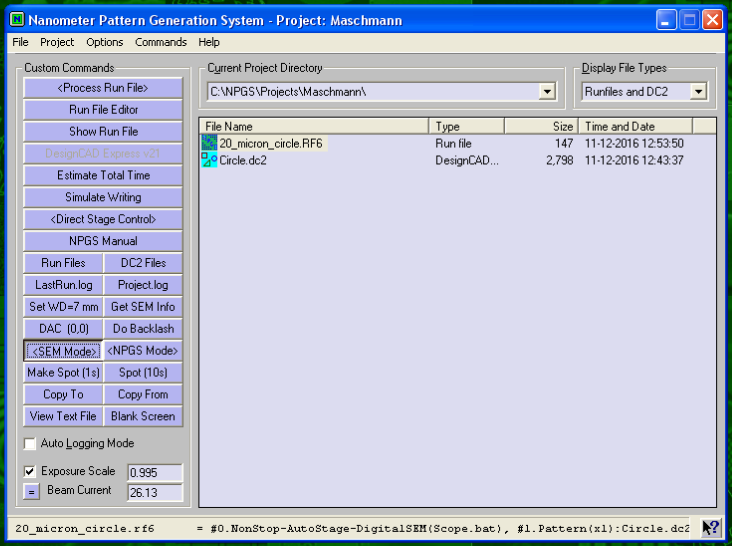Uncheck the Exposure Scale checkbox

coord(30,471)
